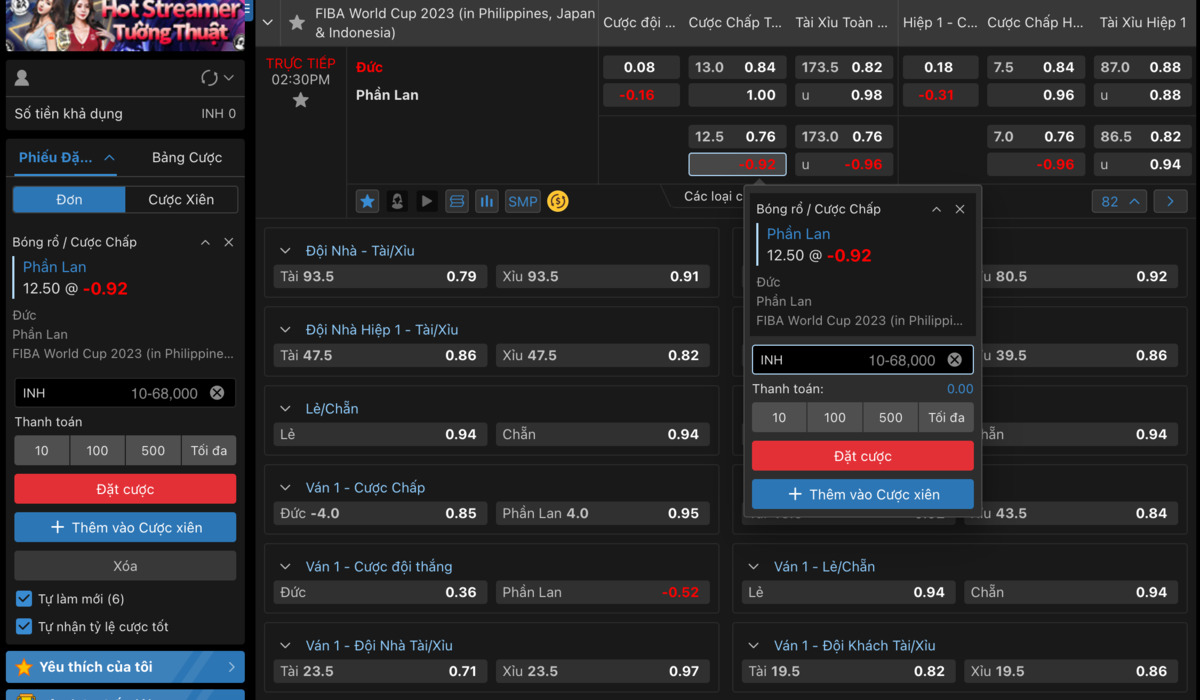The image size is (1200, 700).
Task: Open the live stream play icon
Action: (427, 201)
